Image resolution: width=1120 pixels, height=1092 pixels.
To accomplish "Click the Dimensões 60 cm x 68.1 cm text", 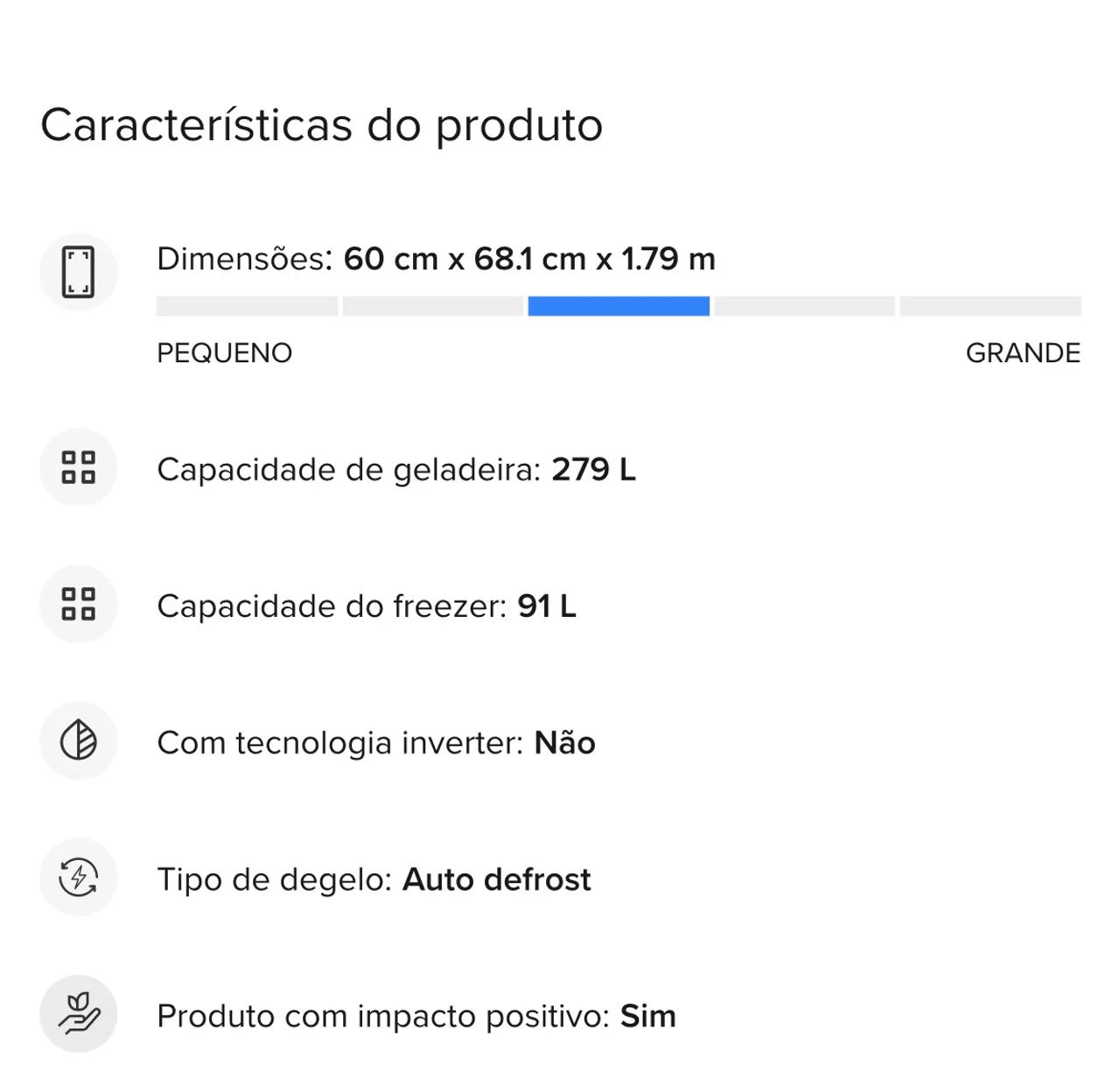I will pos(436,259).
